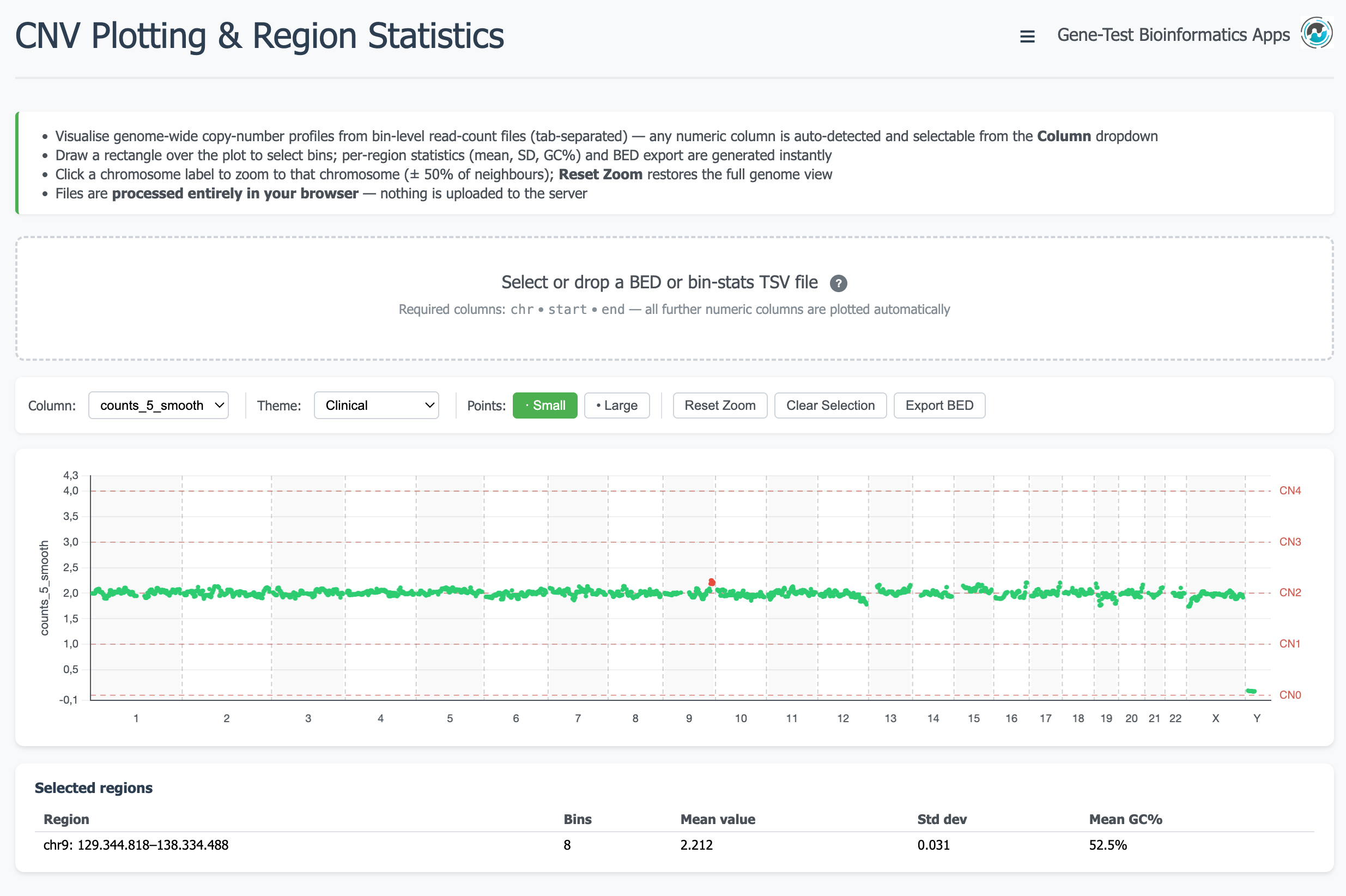The width and height of the screenshot is (1346, 896).
Task: Click chromosome label 9 to zoom in
Action: tap(688, 718)
